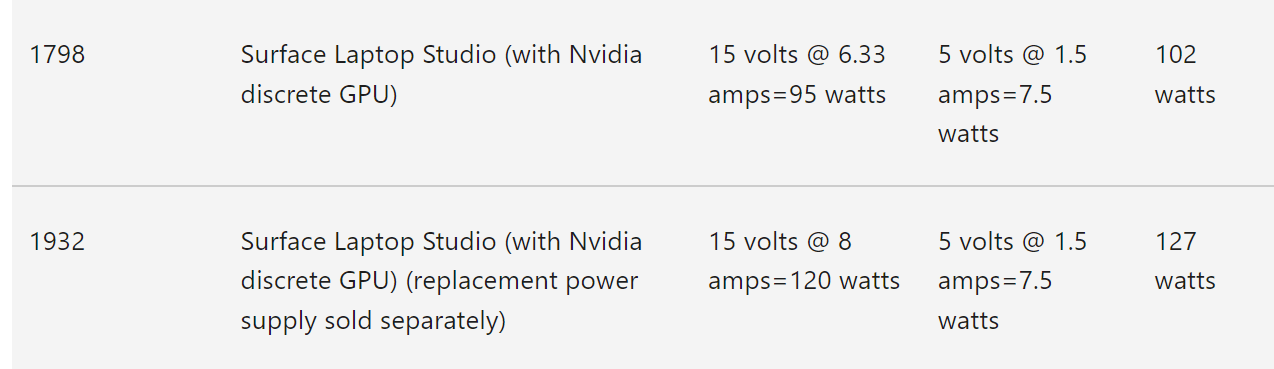Image resolution: width=1274 pixels, height=369 pixels.
Task: Click the word 'watts' under 102
Action: [1185, 95]
